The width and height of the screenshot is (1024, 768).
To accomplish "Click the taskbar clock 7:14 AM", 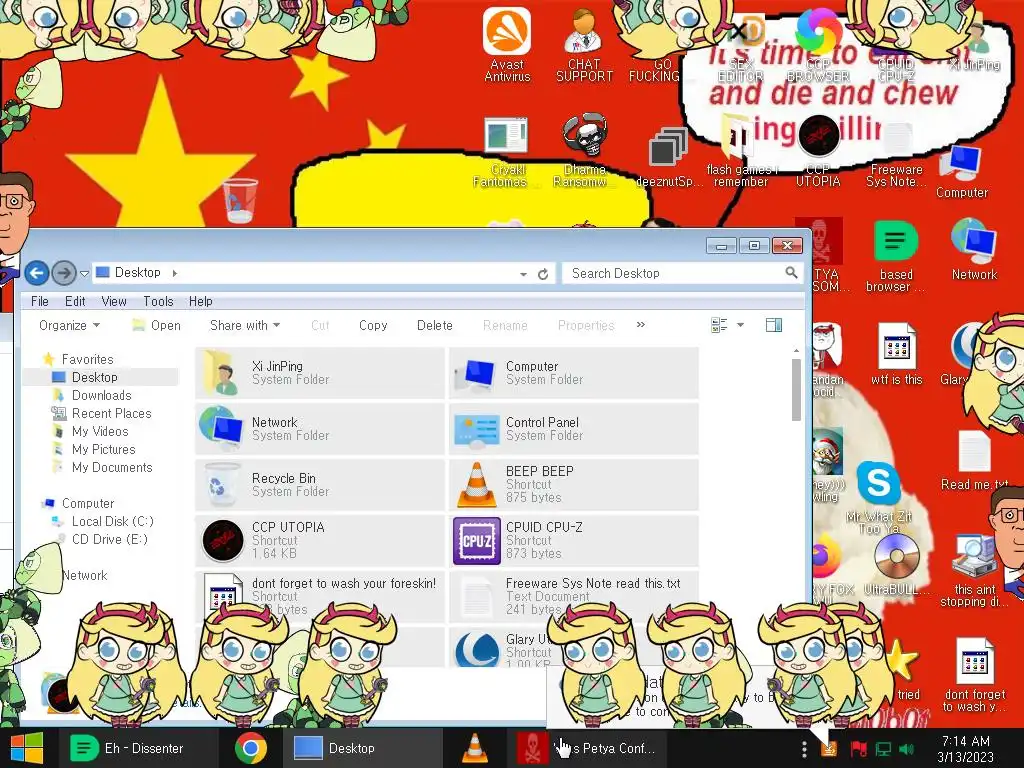I will [x=965, y=749].
